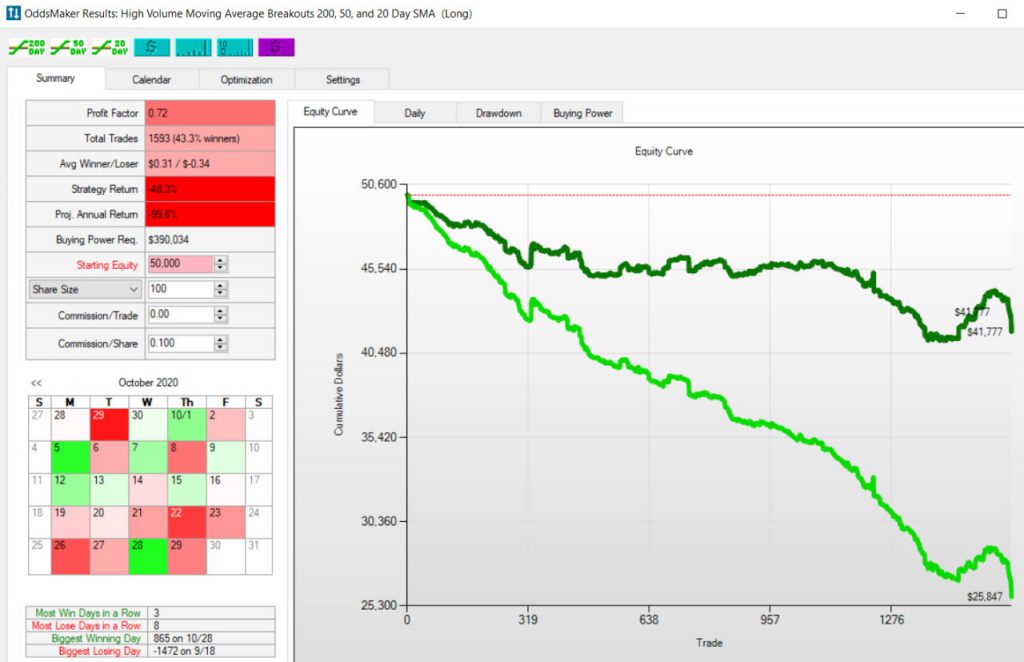Click the teal dollar sign filter icon
The width and height of the screenshot is (1024, 662).
click(x=152, y=47)
